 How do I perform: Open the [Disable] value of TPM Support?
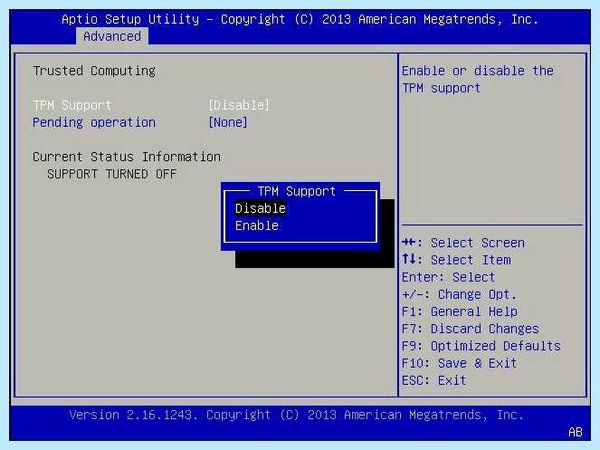pos(239,105)
